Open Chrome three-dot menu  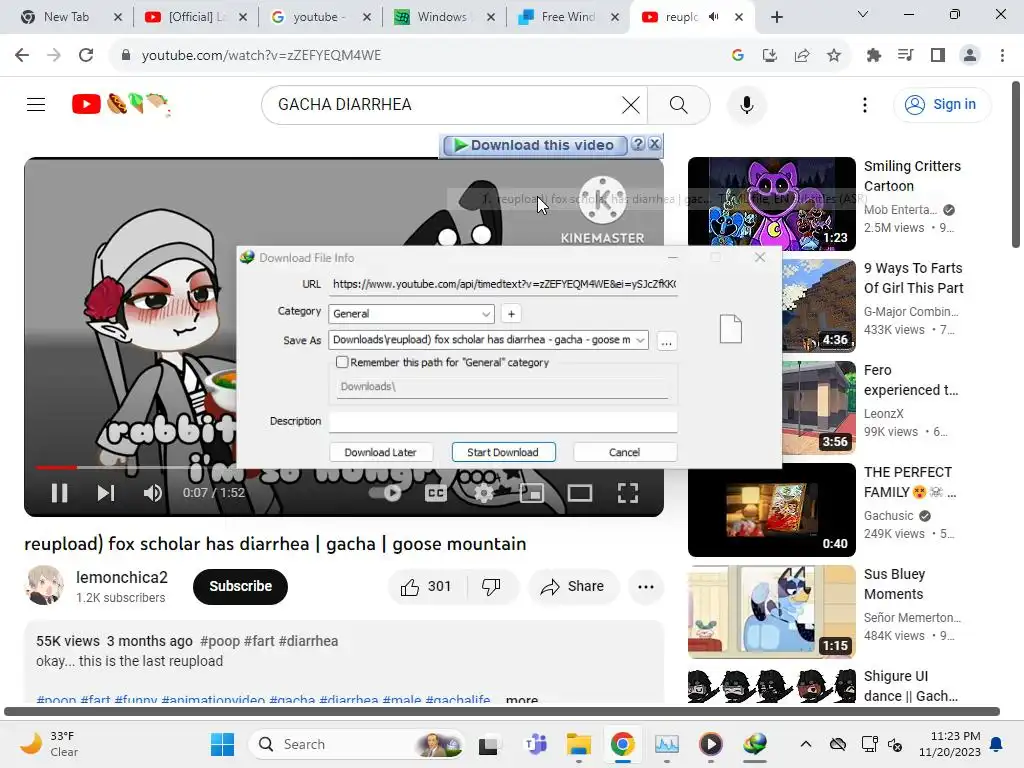[x=1002, y=56]
